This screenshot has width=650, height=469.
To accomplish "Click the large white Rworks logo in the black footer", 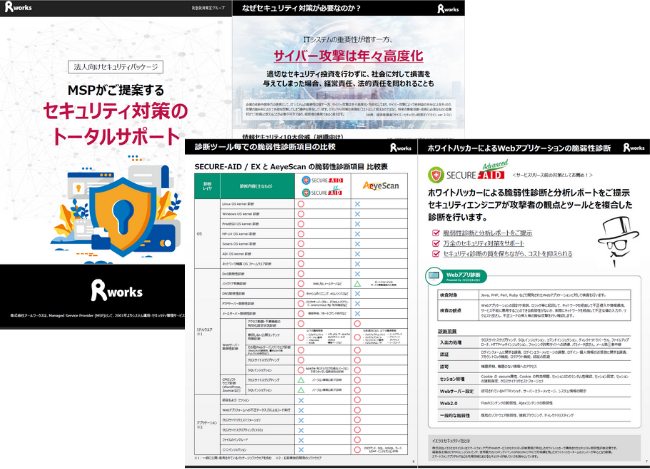I will [x=117, y=290].
